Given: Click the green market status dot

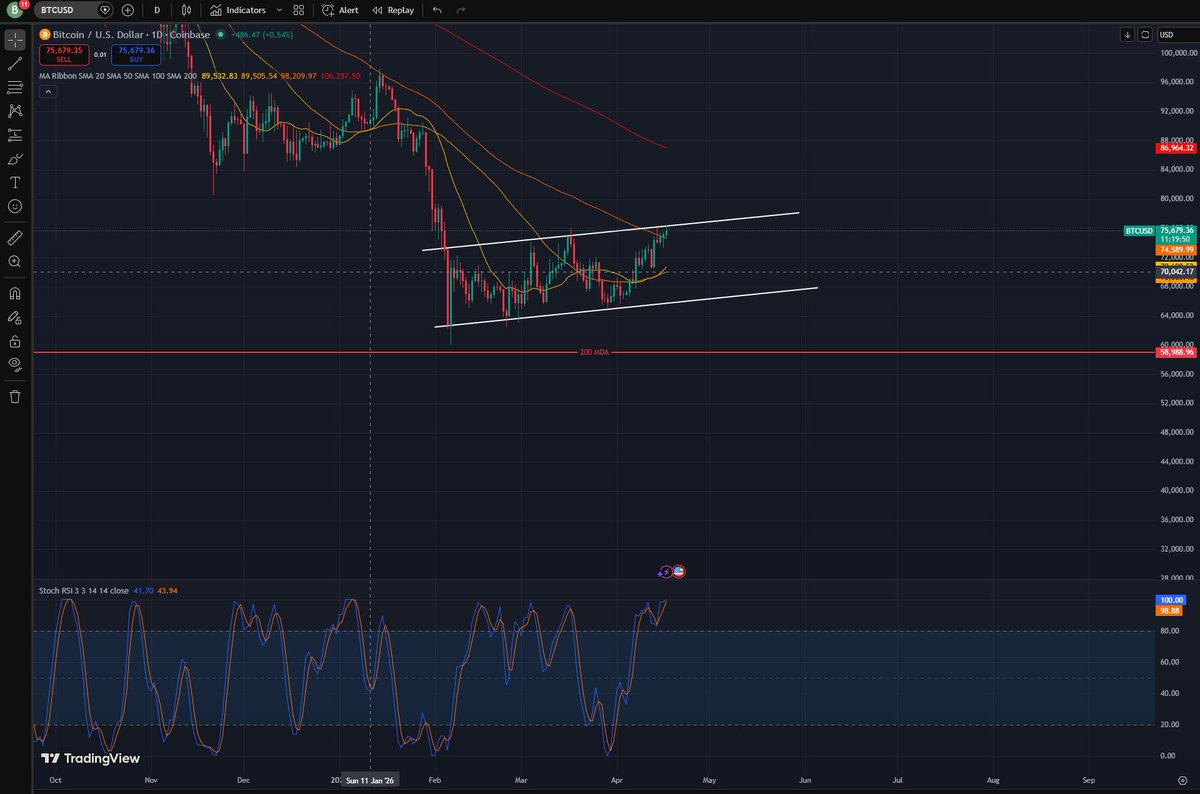Looking at the screenshot, I should tap(222, 36).
